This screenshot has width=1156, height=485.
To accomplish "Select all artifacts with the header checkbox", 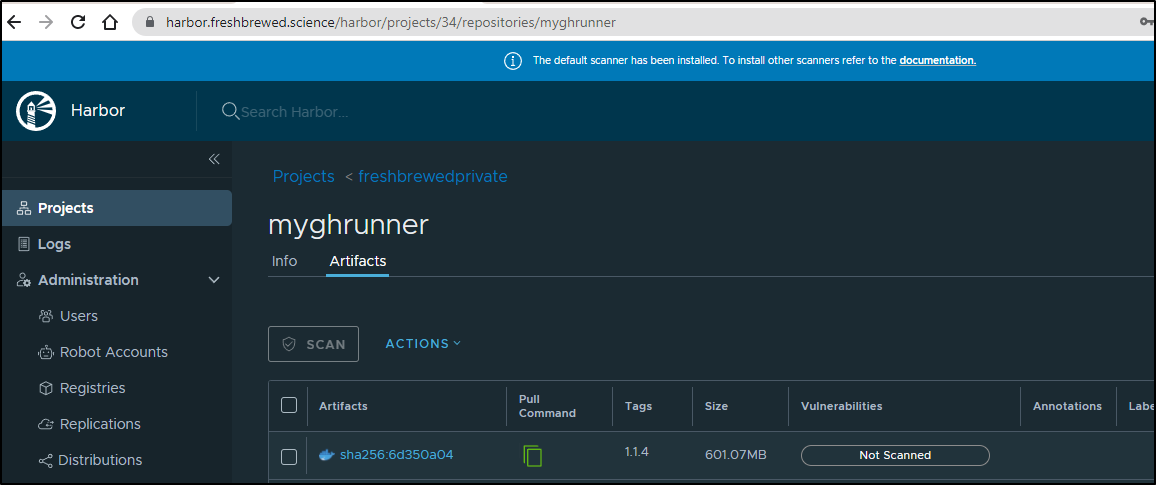I will pos(289,405).
